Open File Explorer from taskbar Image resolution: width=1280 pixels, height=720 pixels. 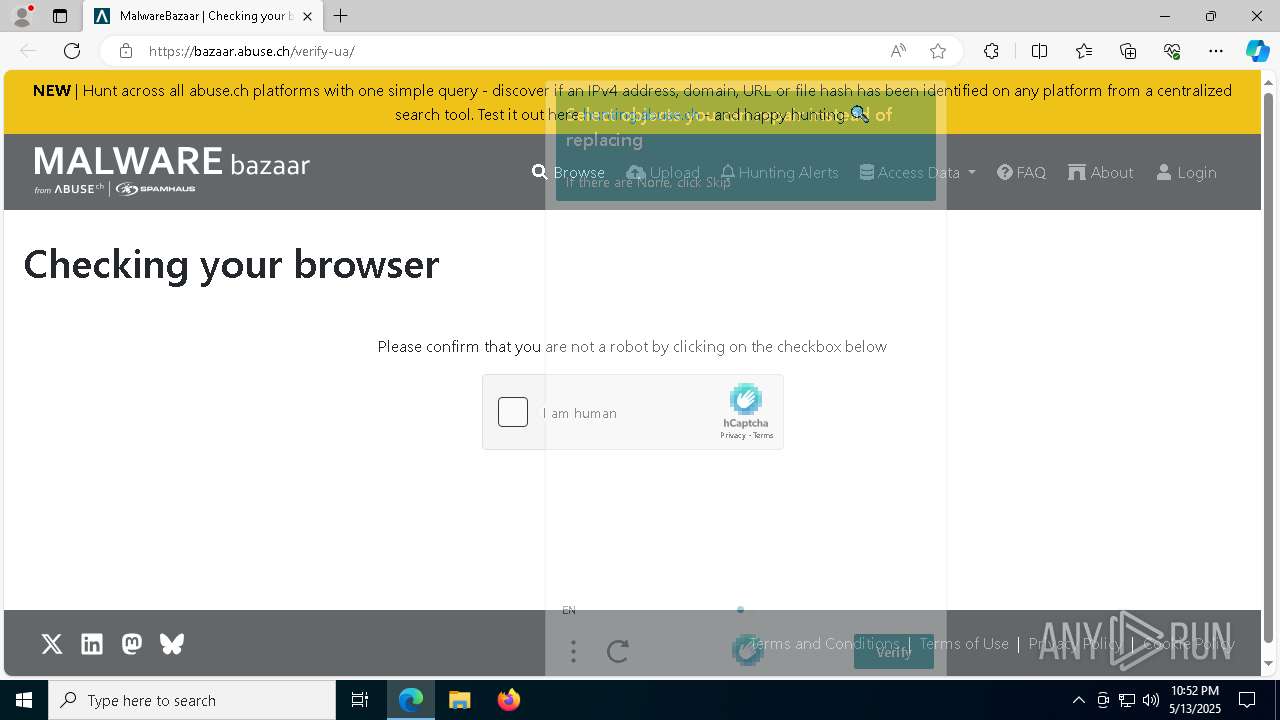tap(460, 700)
